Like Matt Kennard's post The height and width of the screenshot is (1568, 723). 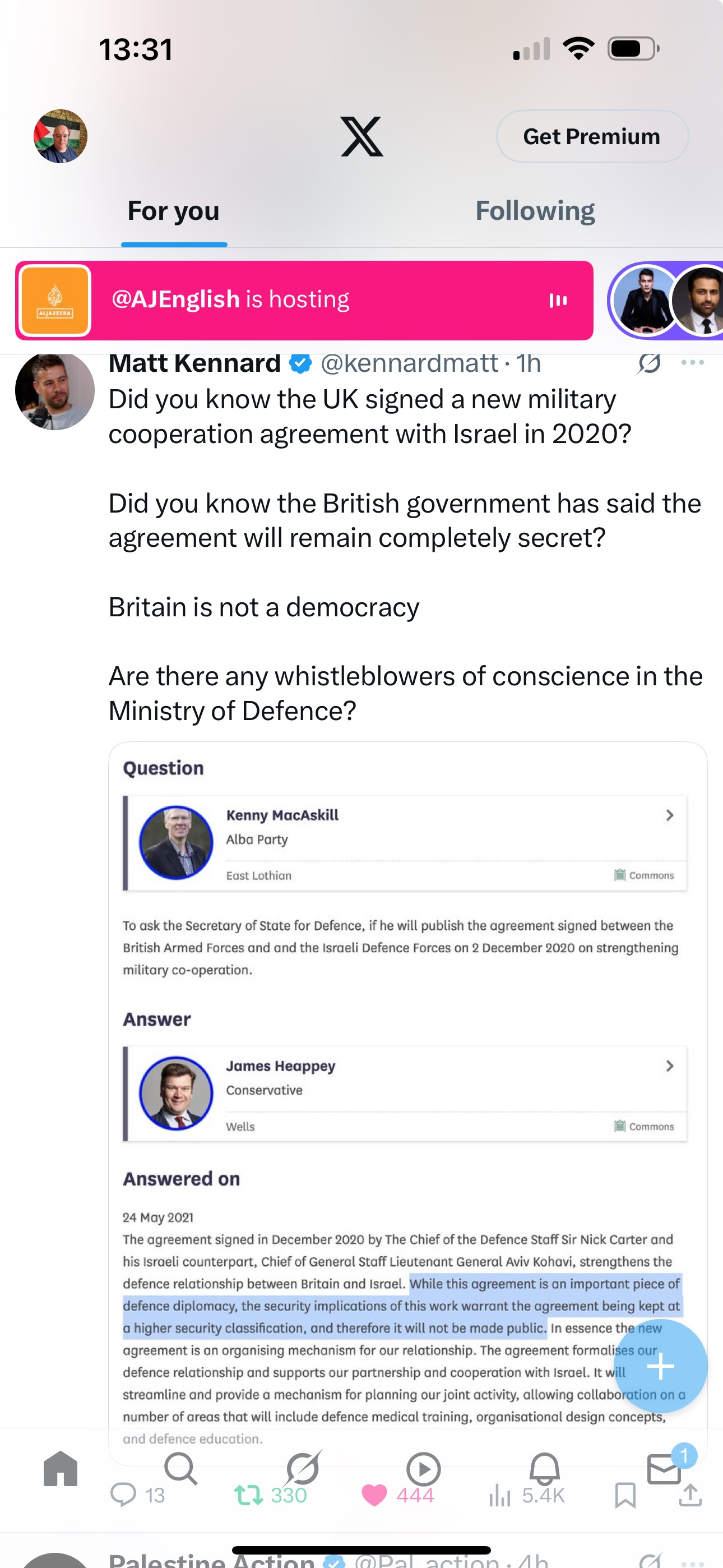point(374,1496)
